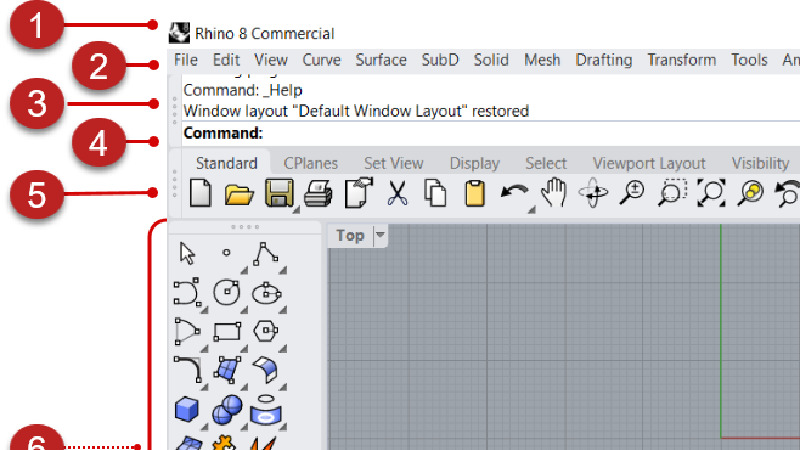Screen dimensions: 800x450
Task: Select the Pan hand tool
Action: point(554,193)
